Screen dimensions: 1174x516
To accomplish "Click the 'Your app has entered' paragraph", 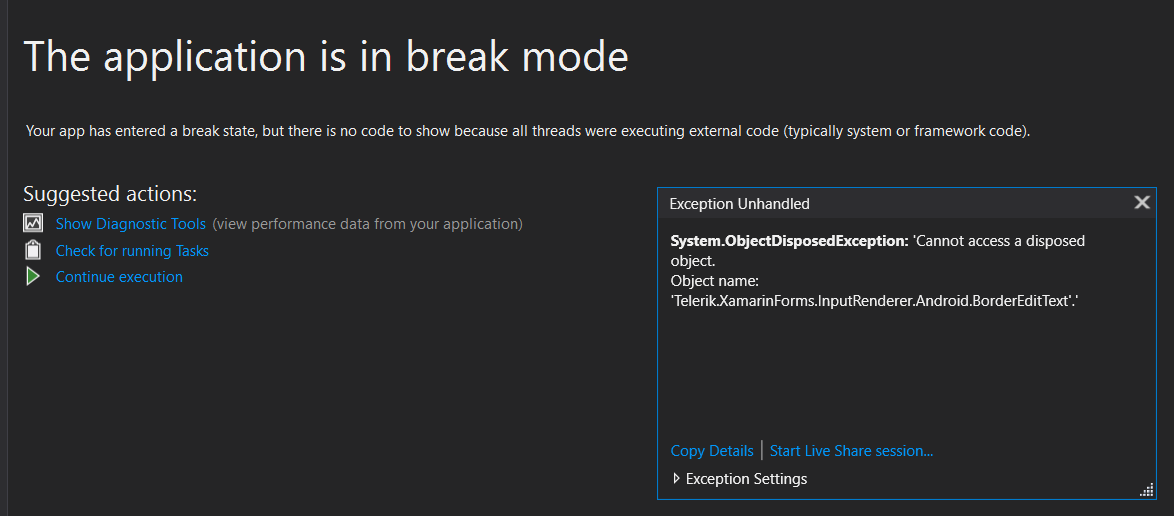I will (x=527, y=131).
